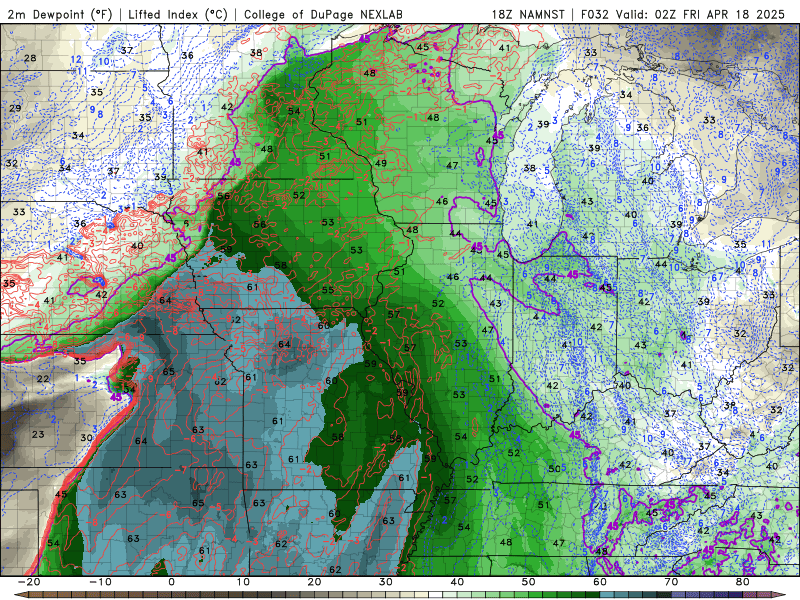Image resolution: width=800 pixels, height=600 pixels.
Task: Click the "College of DuPage NEXLAB" header text
Action: pyautogui.click(x=323, y=15)
